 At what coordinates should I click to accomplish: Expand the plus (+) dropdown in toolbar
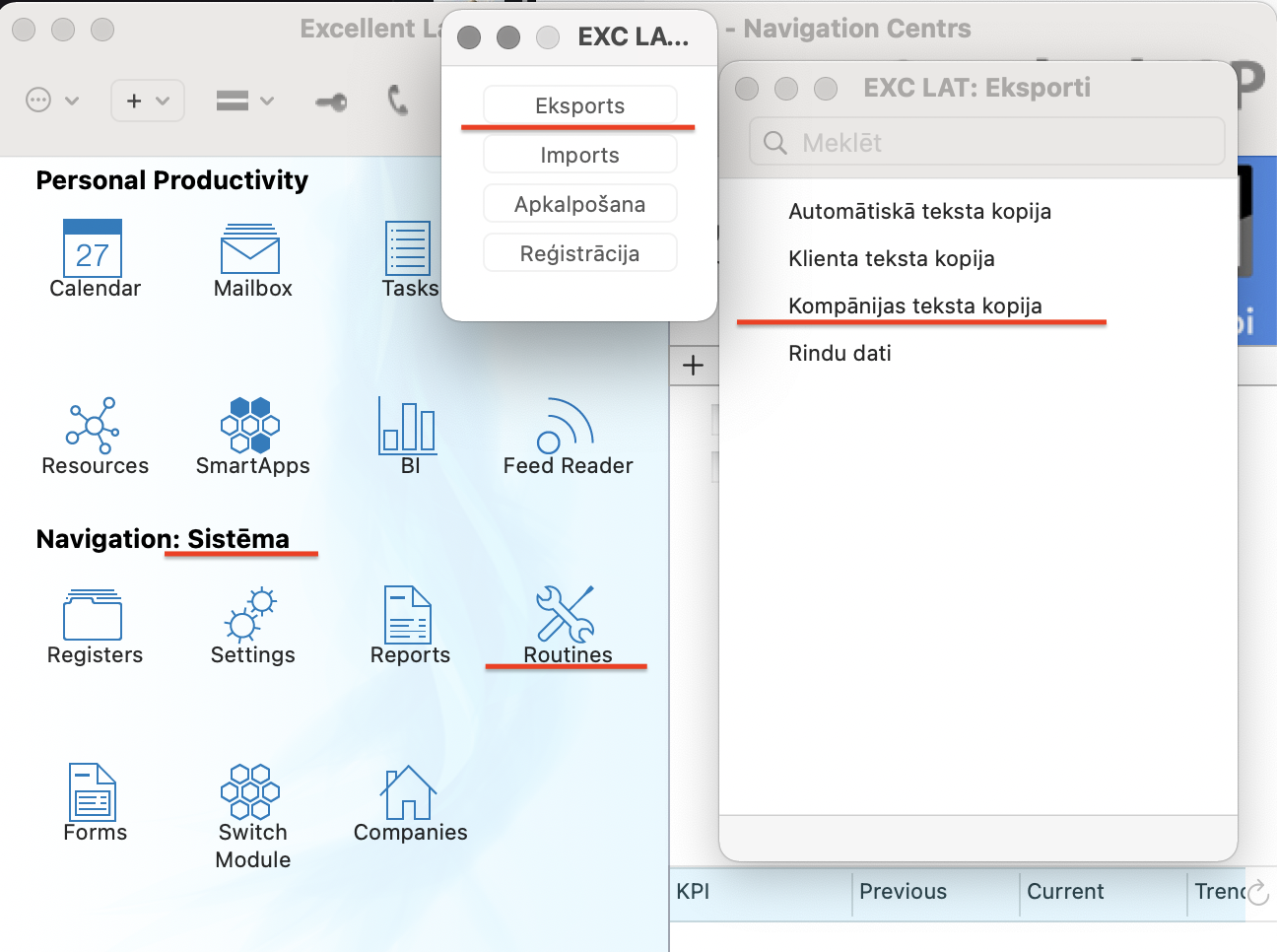[x=148, y=101]
